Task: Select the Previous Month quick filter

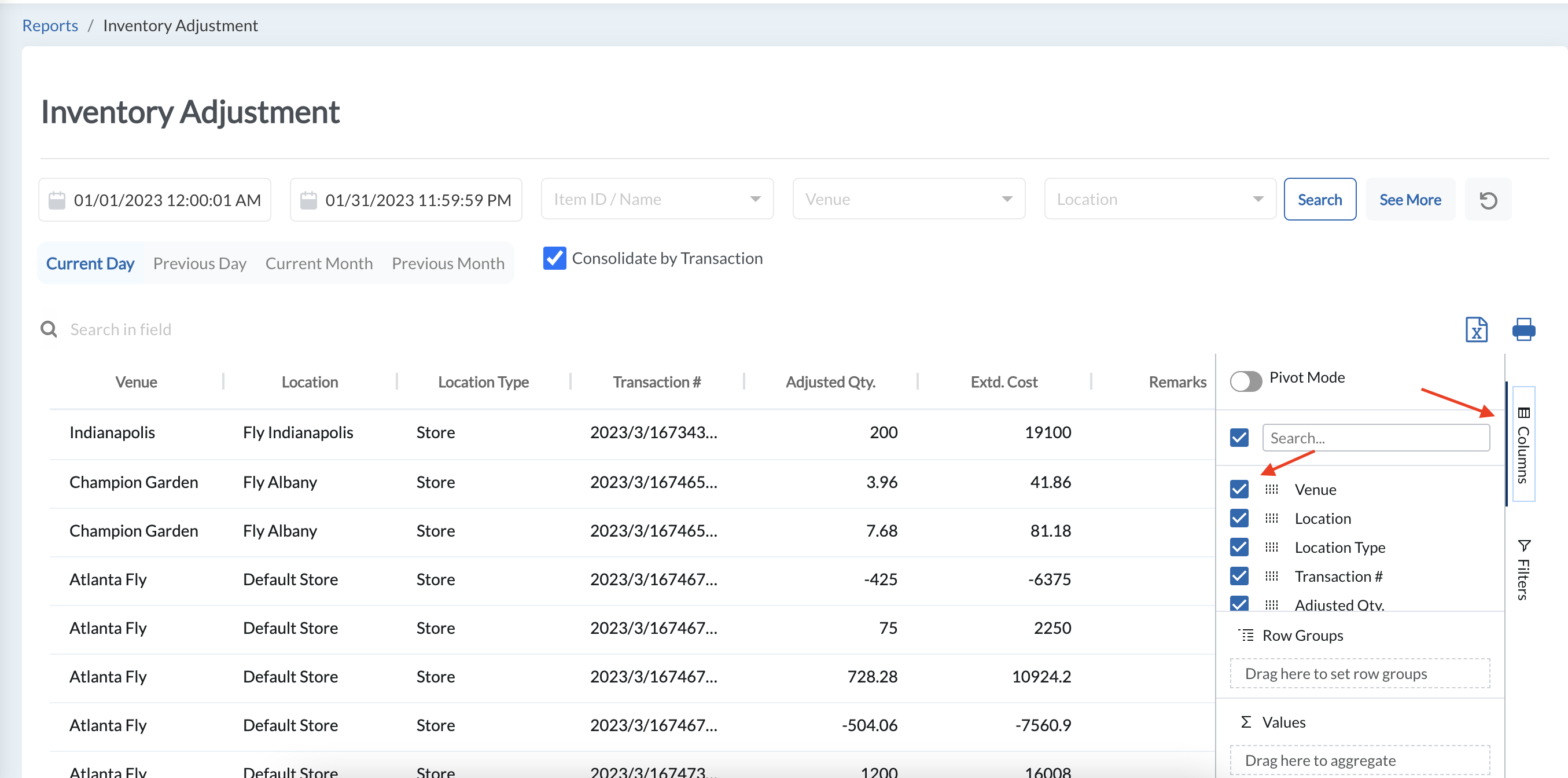Action: (x=448, y=262)
